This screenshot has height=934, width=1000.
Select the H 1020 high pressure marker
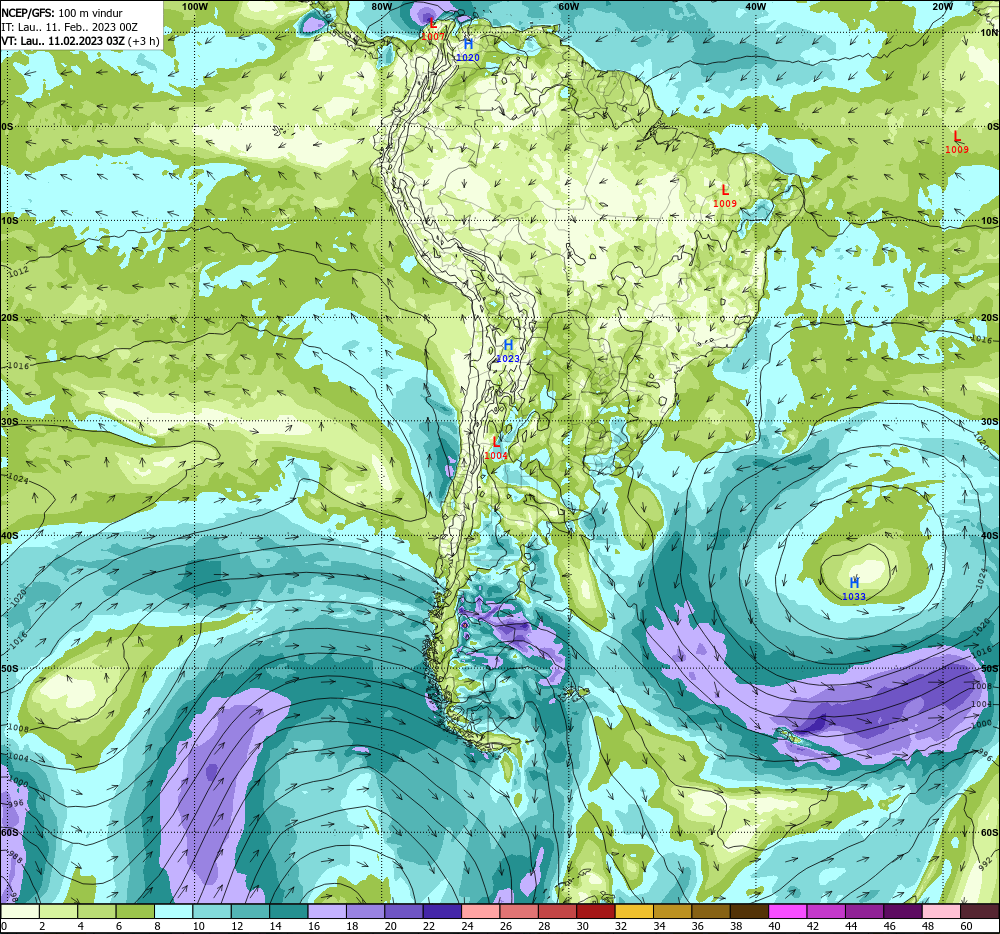467,50
